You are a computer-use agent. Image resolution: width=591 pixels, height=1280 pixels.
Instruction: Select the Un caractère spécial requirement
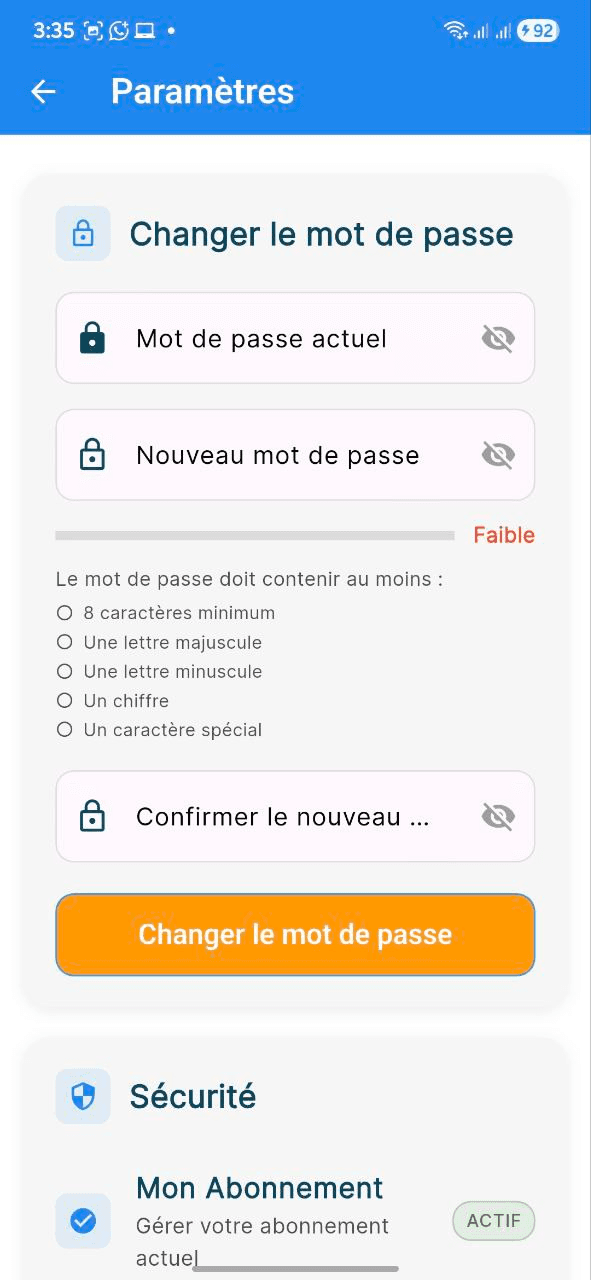64,730
